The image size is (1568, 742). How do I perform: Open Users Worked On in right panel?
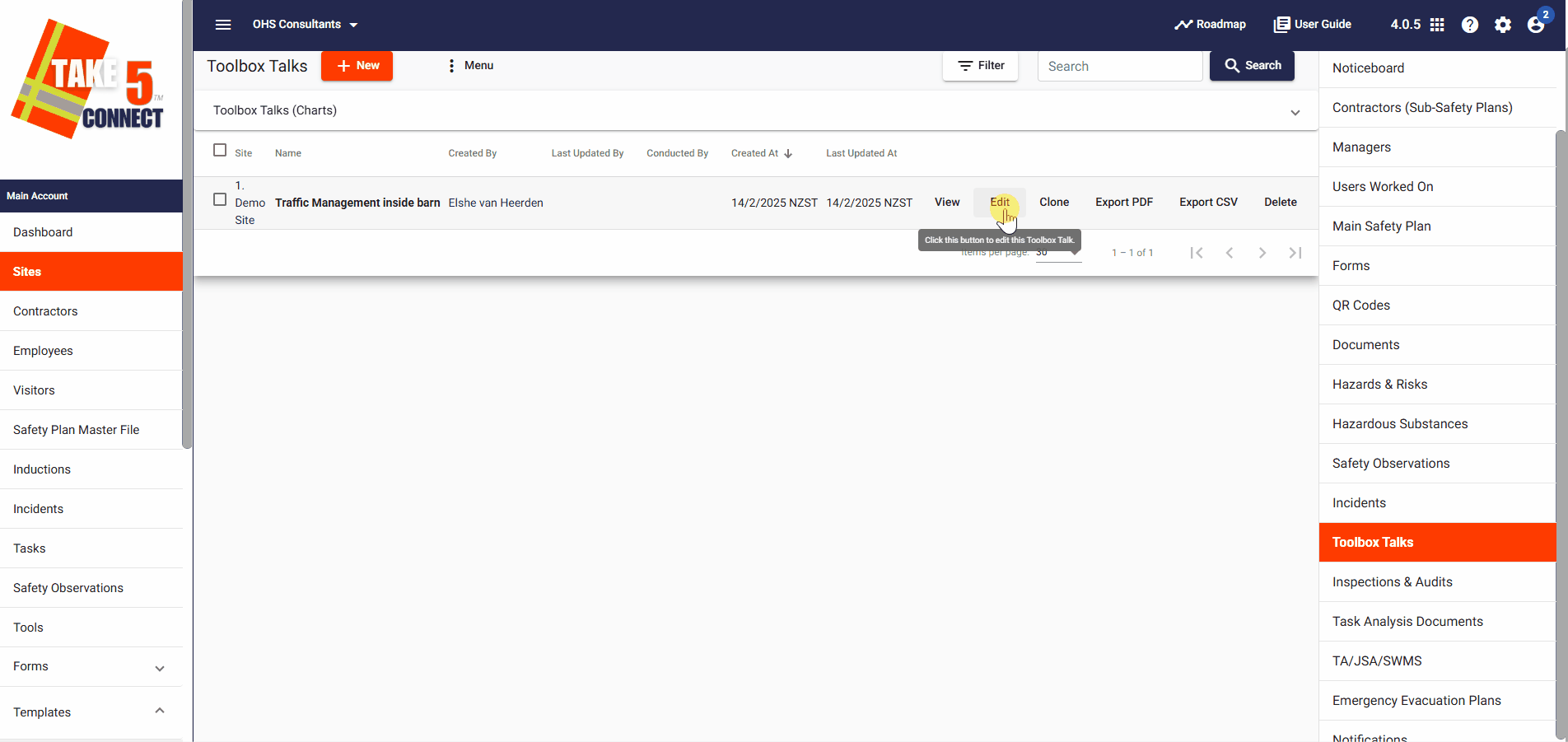[1437, 187]
